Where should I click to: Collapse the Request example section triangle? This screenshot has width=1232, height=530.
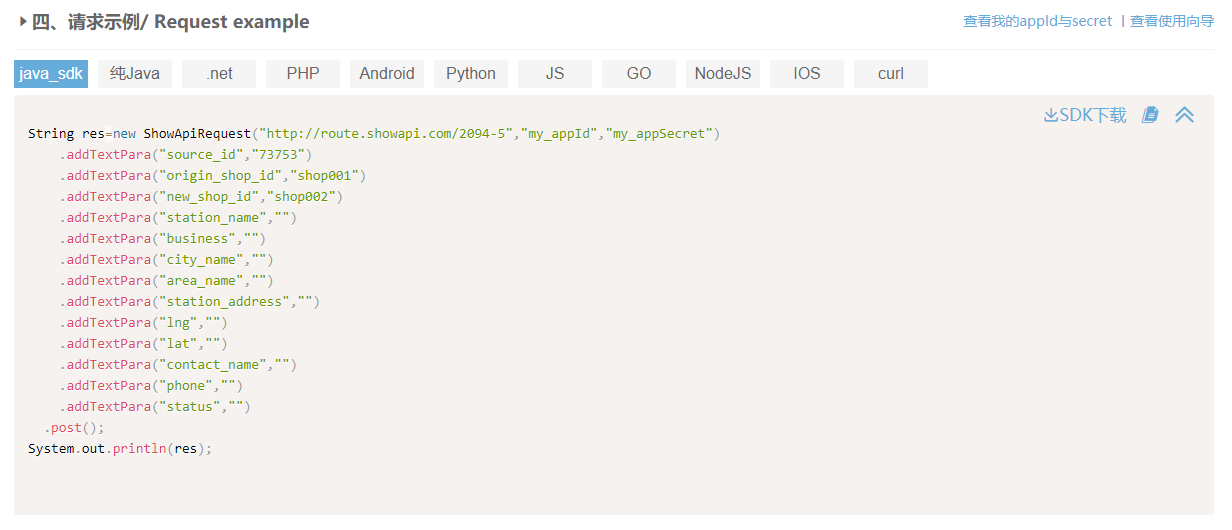click(23, 21)
